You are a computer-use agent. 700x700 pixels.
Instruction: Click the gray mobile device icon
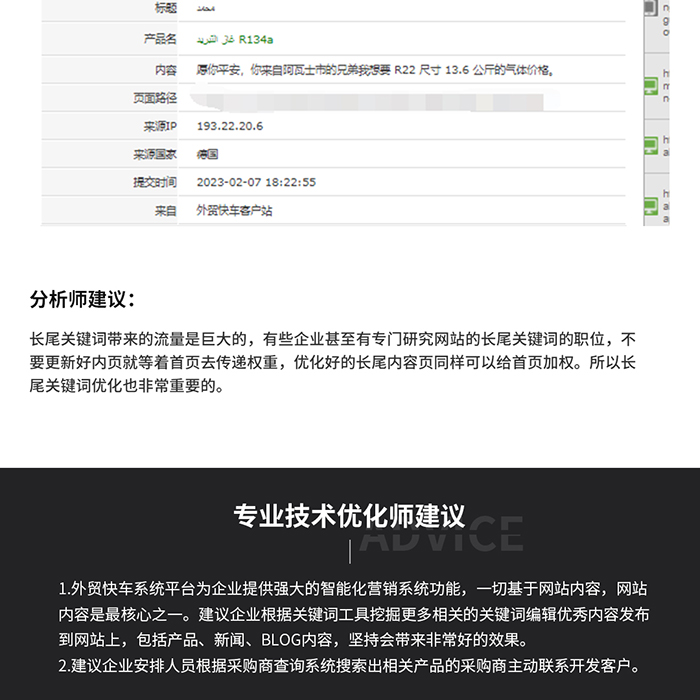coord(650,8)
